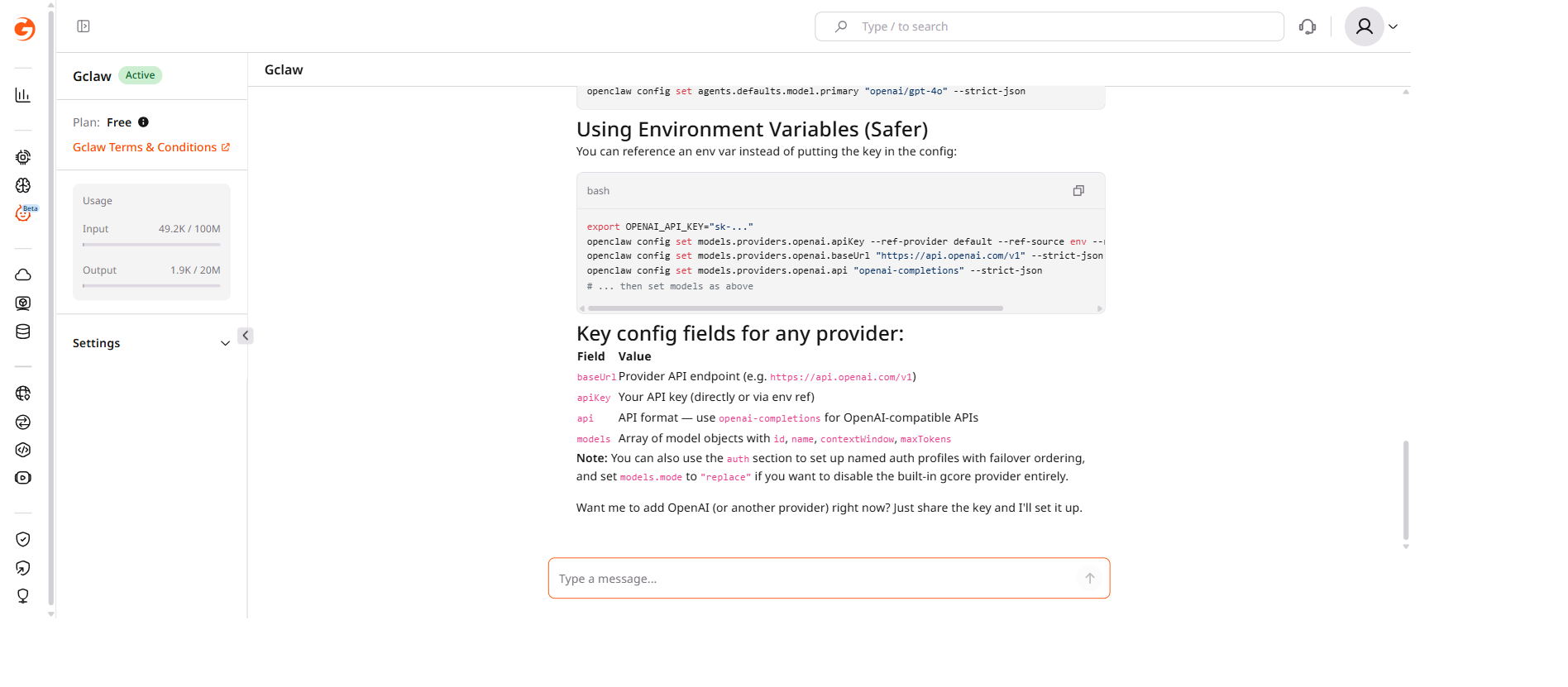Screen dimensions: 1568x687
Task: Expand the Settings section
Action: 151,343
